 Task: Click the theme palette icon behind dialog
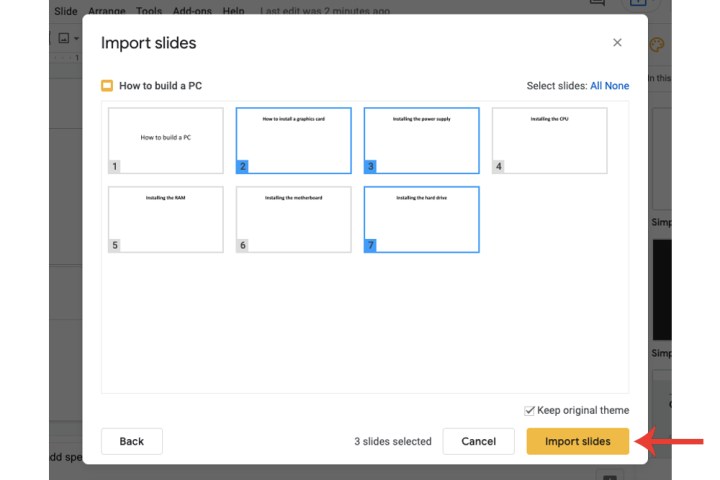pos(657,44)
